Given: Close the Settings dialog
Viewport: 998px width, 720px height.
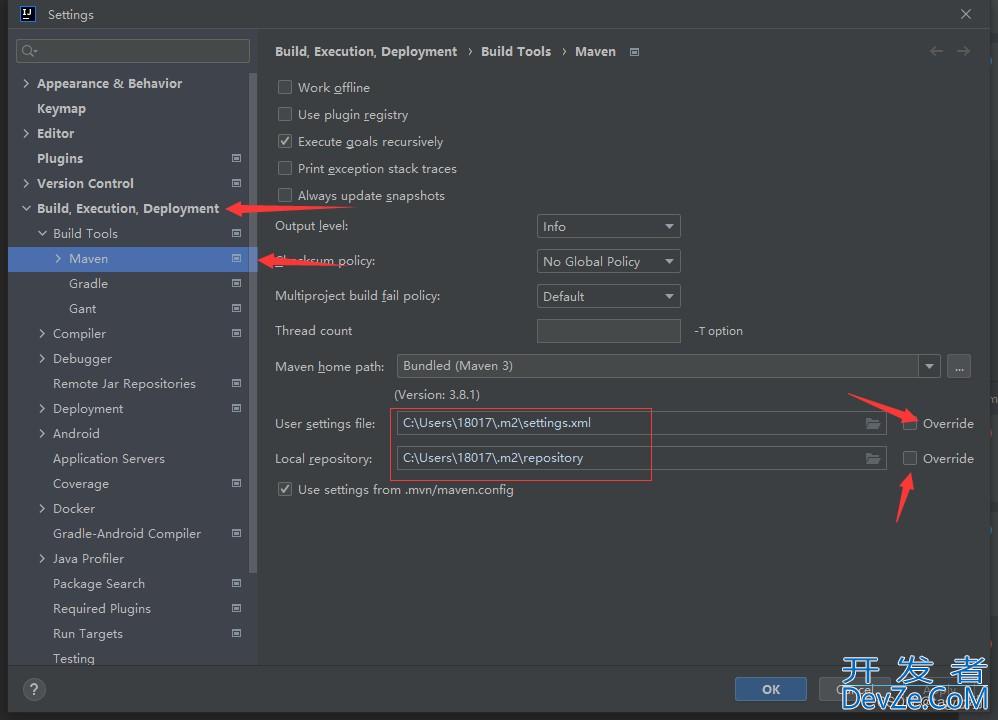Looking at the screenshot, I should click(x=966, y=14).
